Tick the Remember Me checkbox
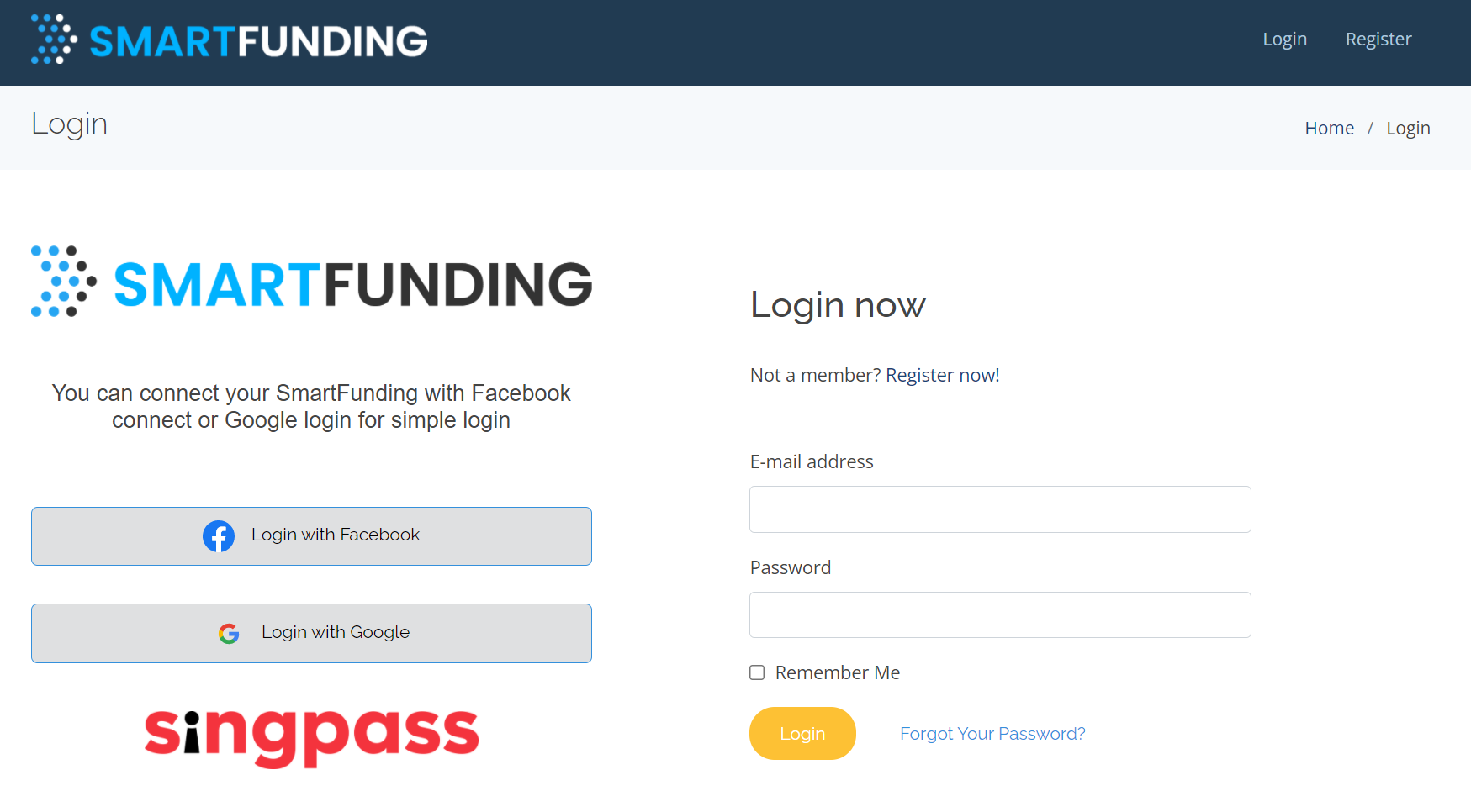1471x812 pixels. click(757, 672)
